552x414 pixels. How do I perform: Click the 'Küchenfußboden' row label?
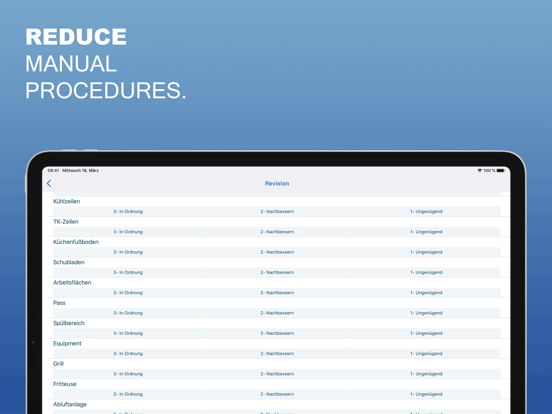[76, 242]
